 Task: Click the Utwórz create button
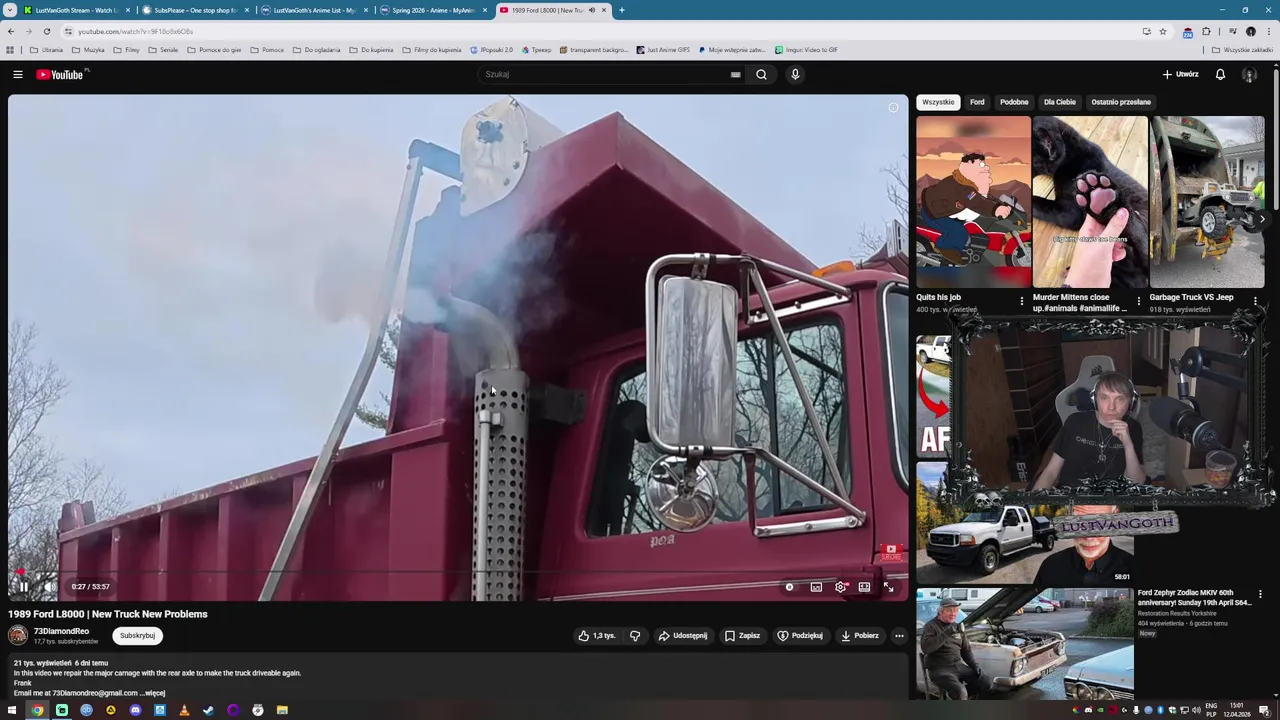1180,75
